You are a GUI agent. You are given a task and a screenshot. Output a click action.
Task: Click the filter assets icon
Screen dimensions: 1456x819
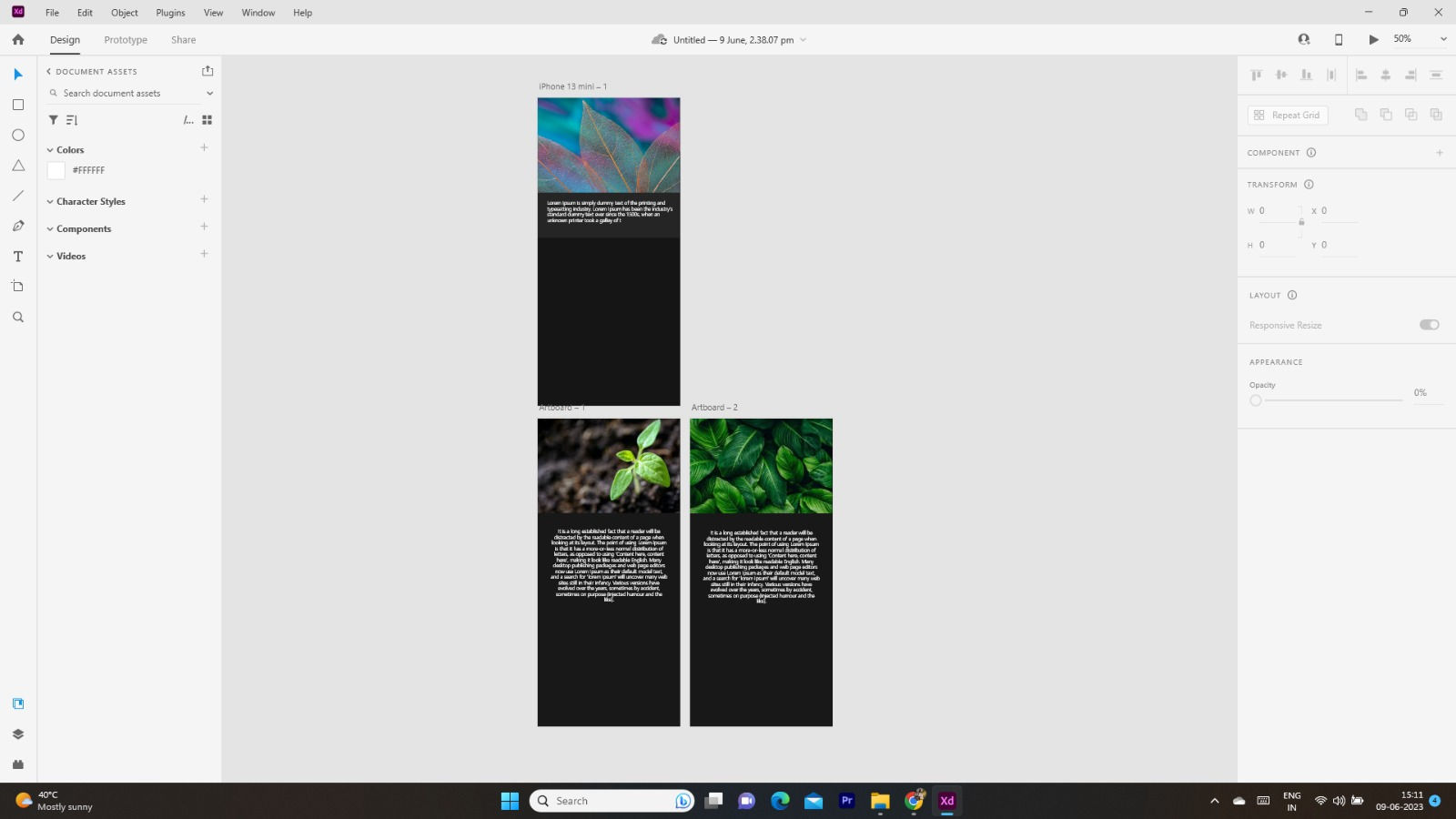[54, 119]
